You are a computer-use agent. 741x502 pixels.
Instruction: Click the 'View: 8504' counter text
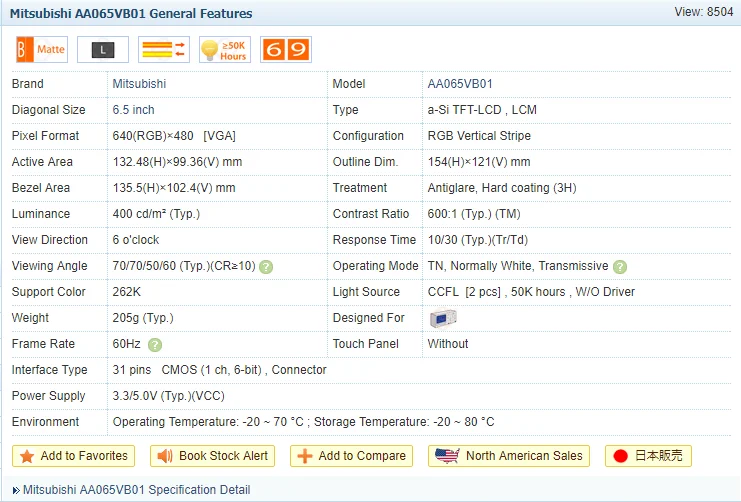(704, 12)
